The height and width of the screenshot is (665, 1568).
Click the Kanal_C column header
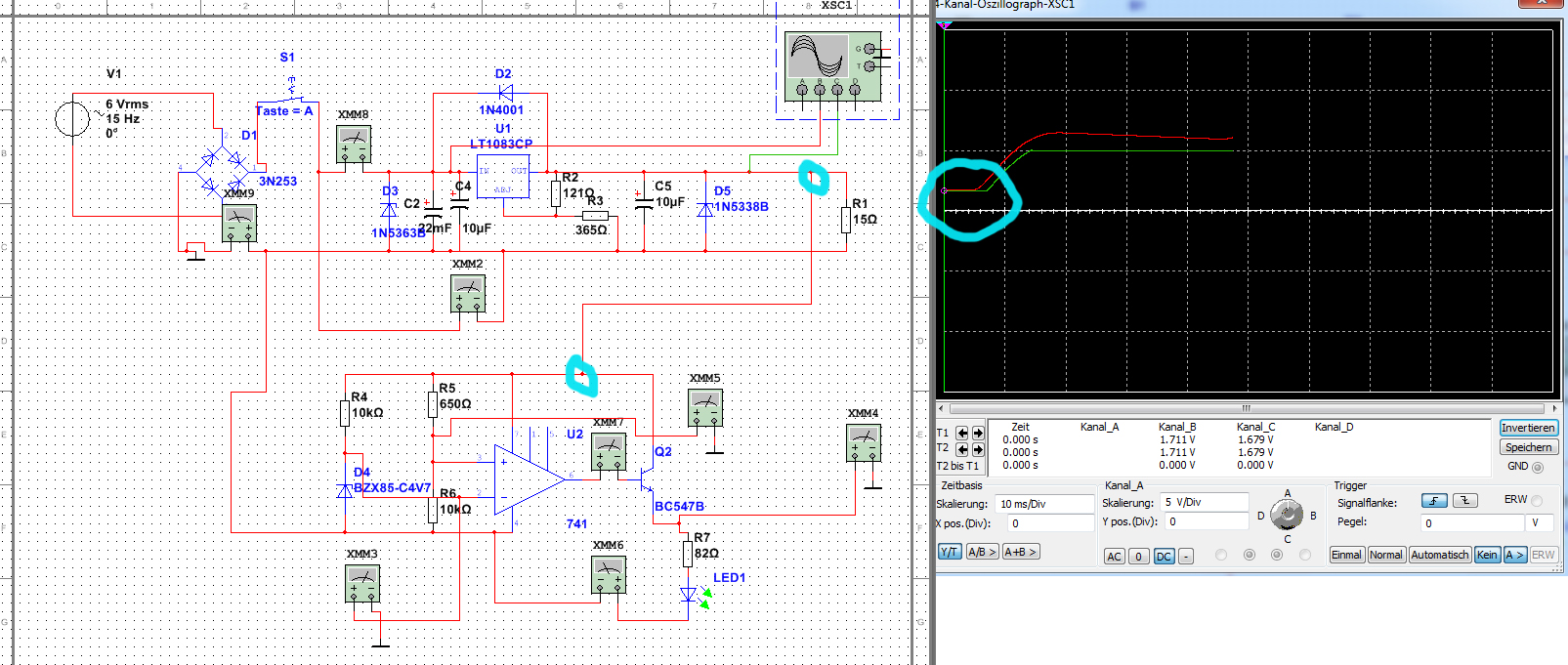click(1255, 427)
